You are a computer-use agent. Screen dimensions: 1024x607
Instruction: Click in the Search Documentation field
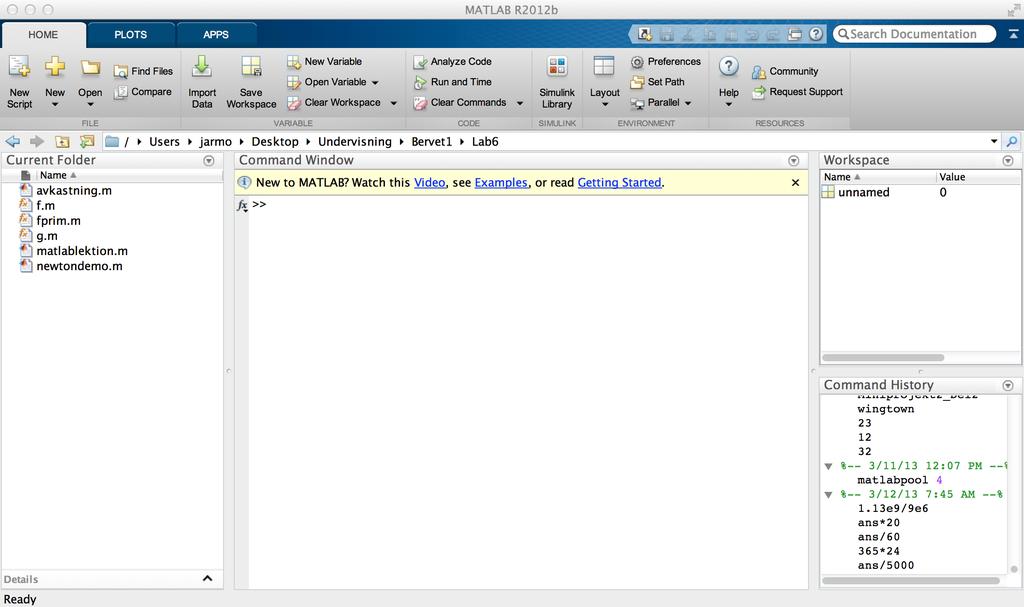[x=914, y=34]
